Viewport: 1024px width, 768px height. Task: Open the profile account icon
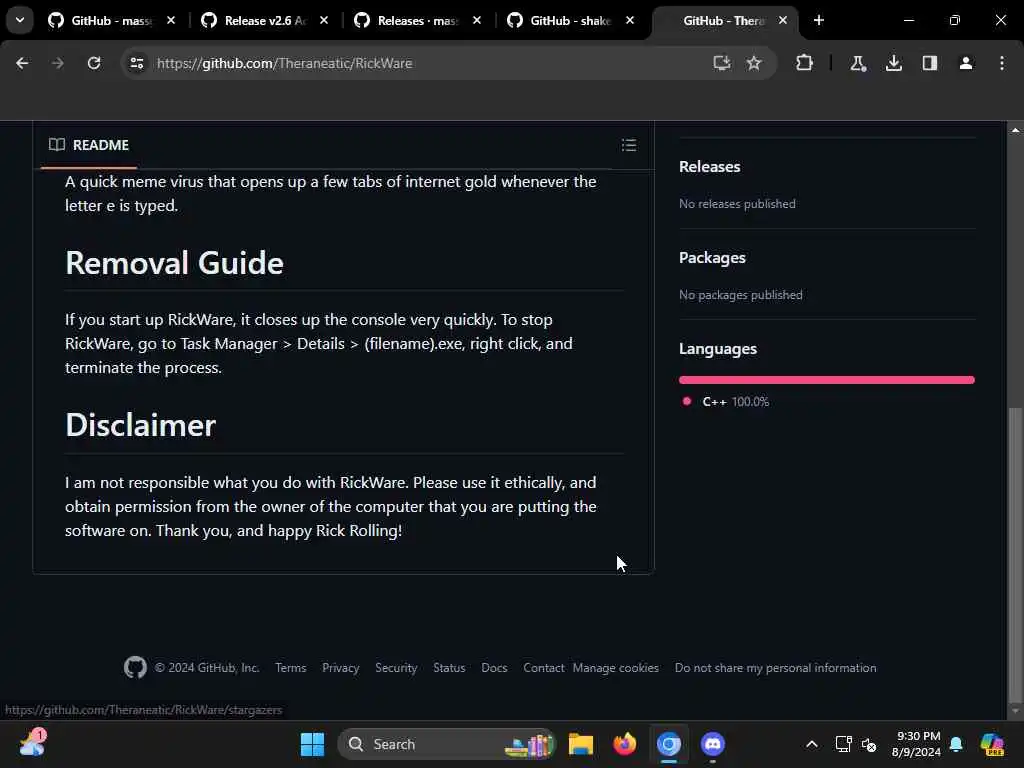[x=965, y=63]
